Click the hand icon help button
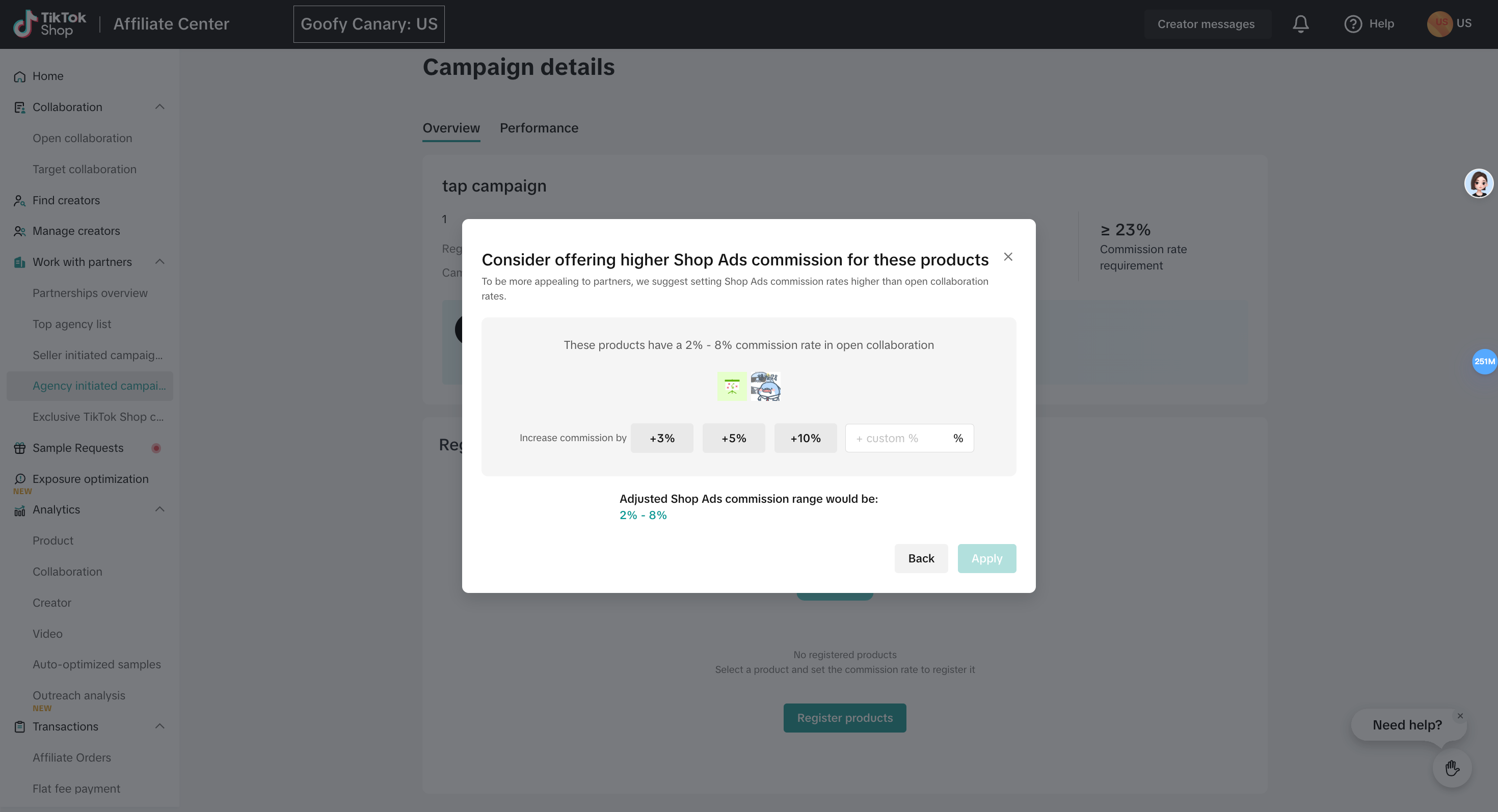This screenshot has height=812, width=1498. tap(1452, 768)
